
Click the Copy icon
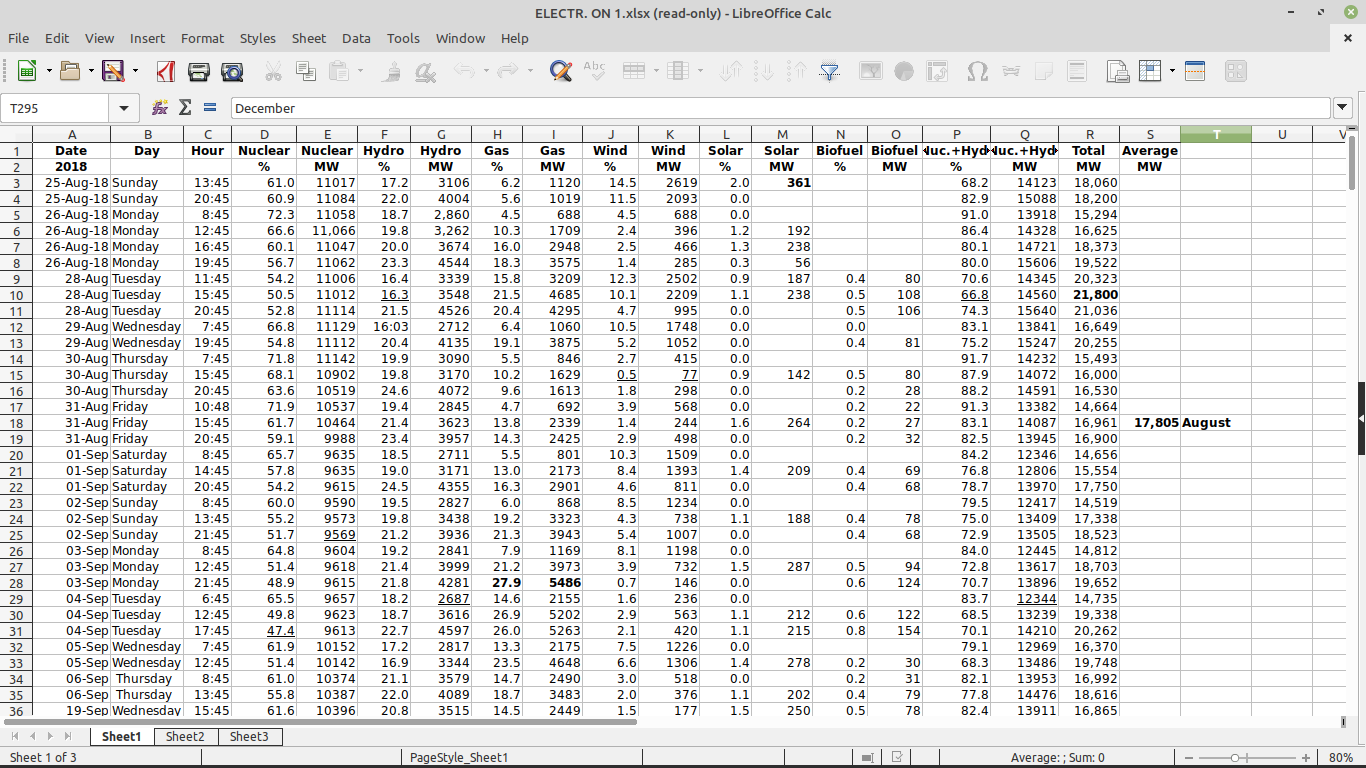pyautogui.click(x=306, y=71)
